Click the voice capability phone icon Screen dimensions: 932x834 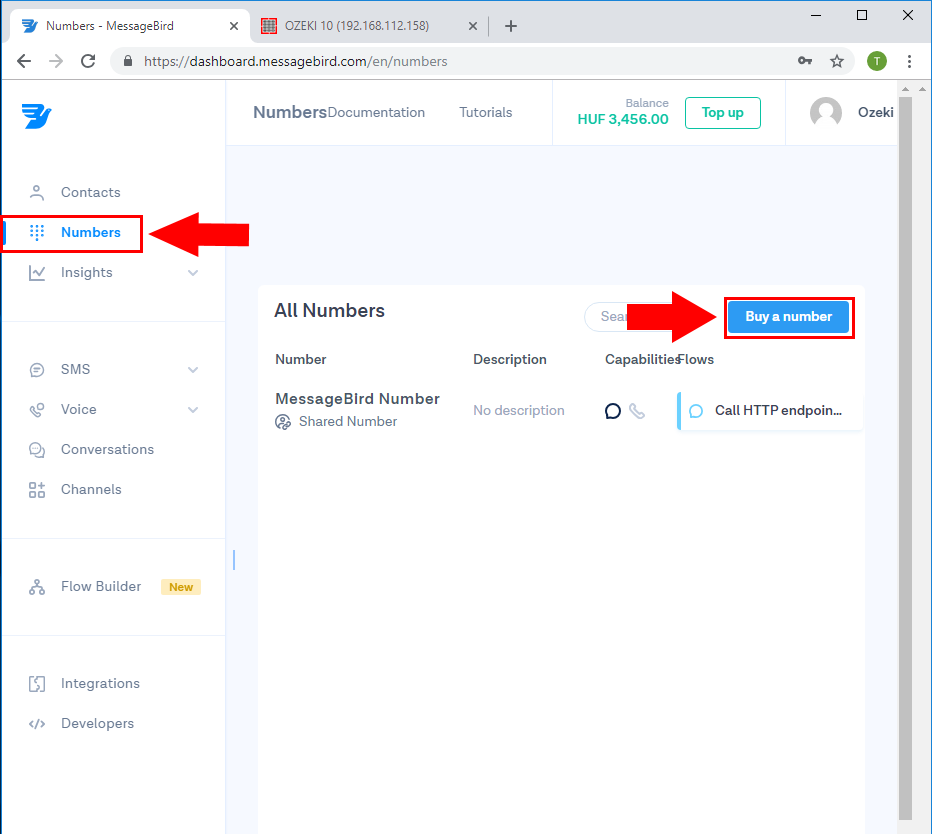tap(637, 411)
